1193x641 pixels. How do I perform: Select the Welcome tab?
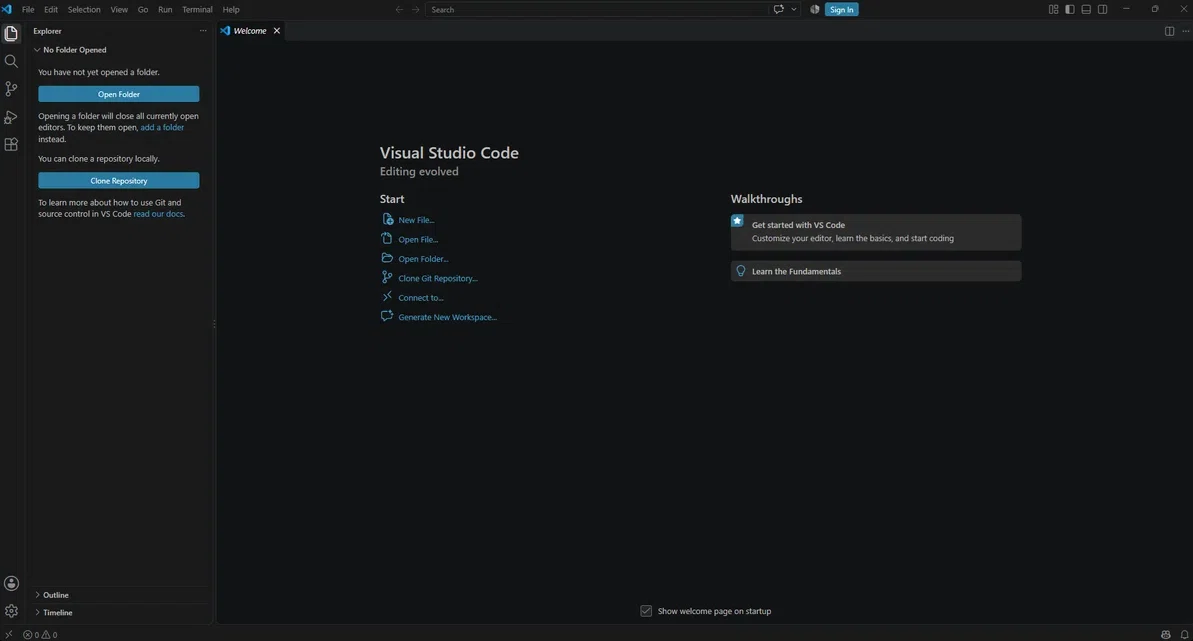click(x=250, y=31)
